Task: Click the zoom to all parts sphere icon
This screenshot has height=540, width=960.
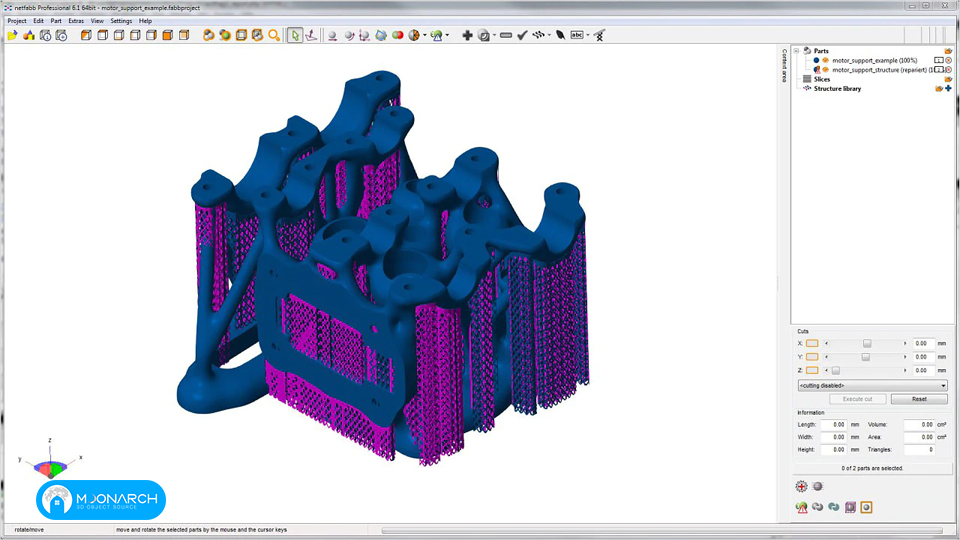Action: [209, 36]
